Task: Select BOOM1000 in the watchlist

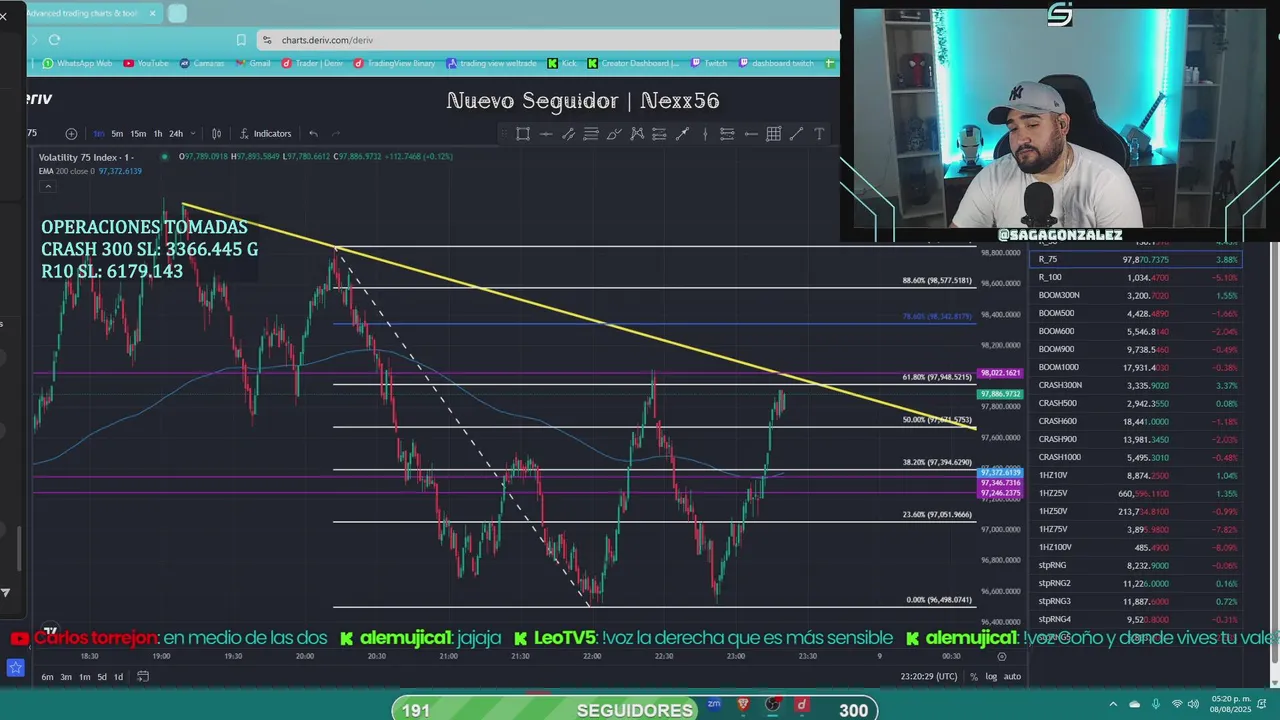Action: point(1137,367)
